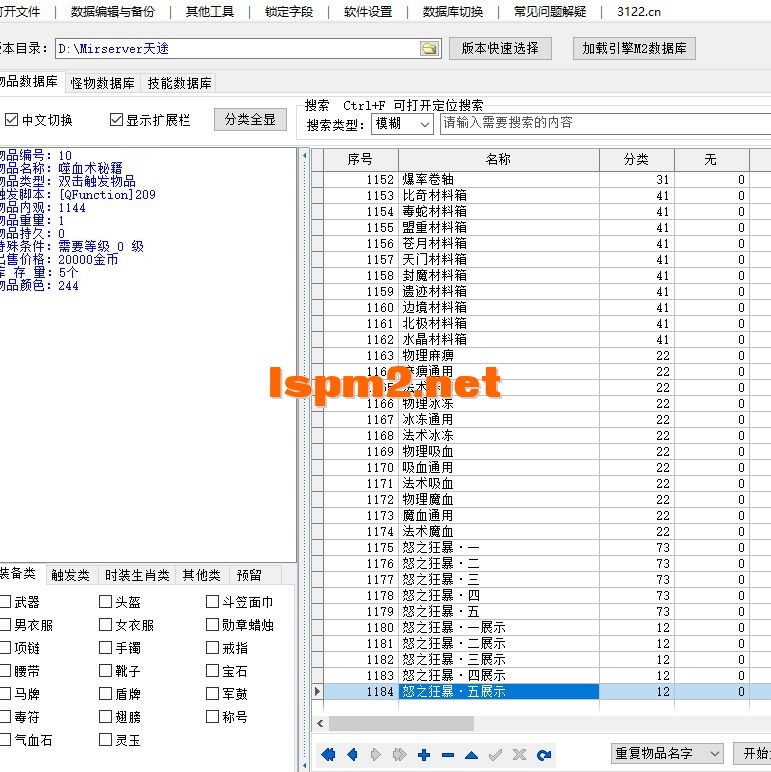
Task: Post edit with checkmark icon
Action: tap(495, 754)
